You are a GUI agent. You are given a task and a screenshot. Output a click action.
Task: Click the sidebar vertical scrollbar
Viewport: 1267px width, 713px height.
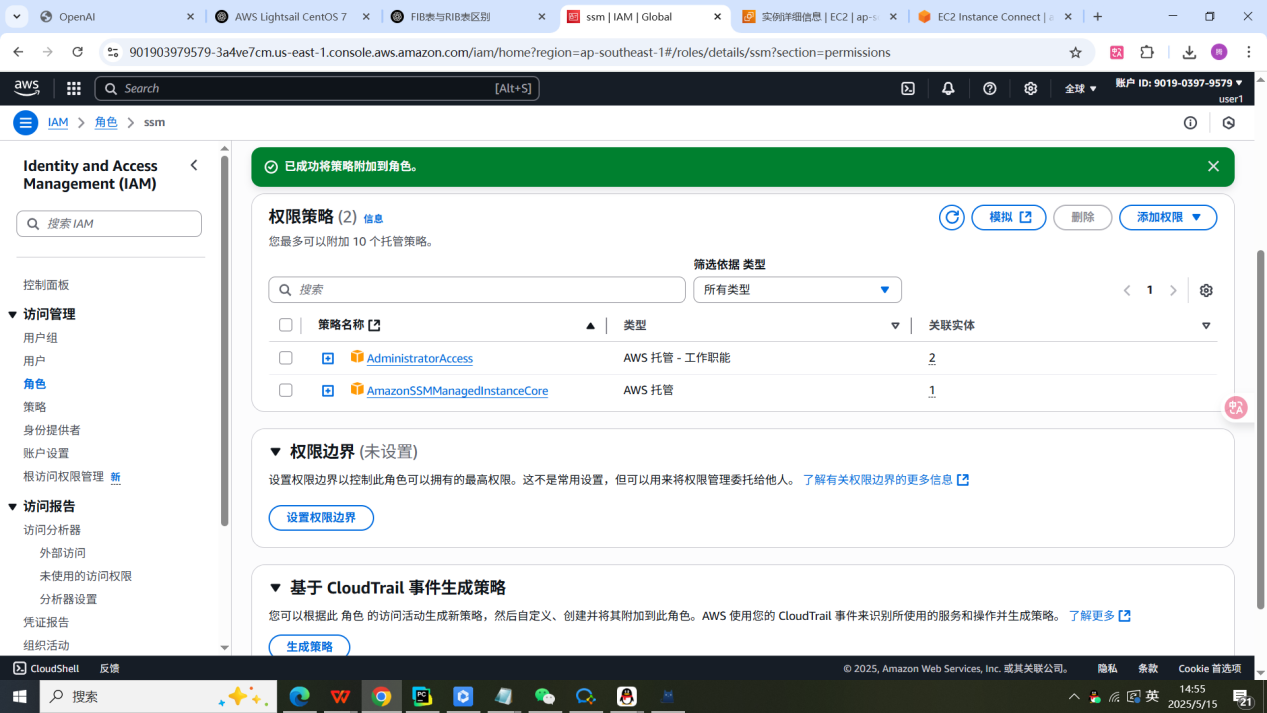tap(225, 340)
